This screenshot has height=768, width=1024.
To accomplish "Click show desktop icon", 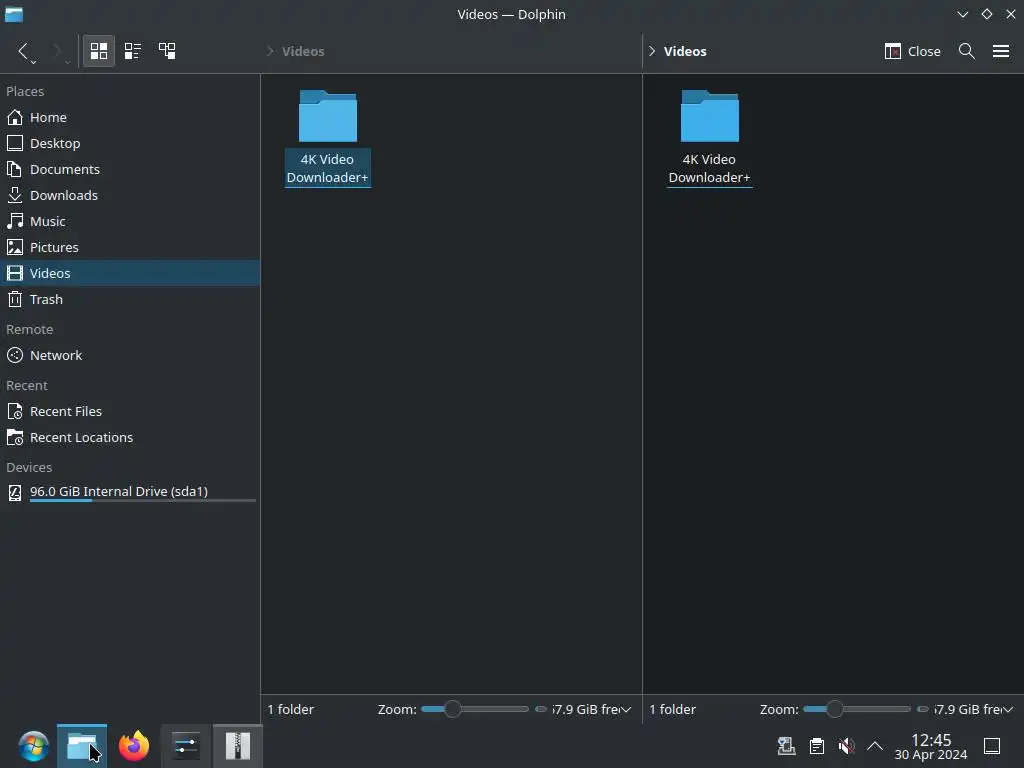I will [x=992, y=746].
